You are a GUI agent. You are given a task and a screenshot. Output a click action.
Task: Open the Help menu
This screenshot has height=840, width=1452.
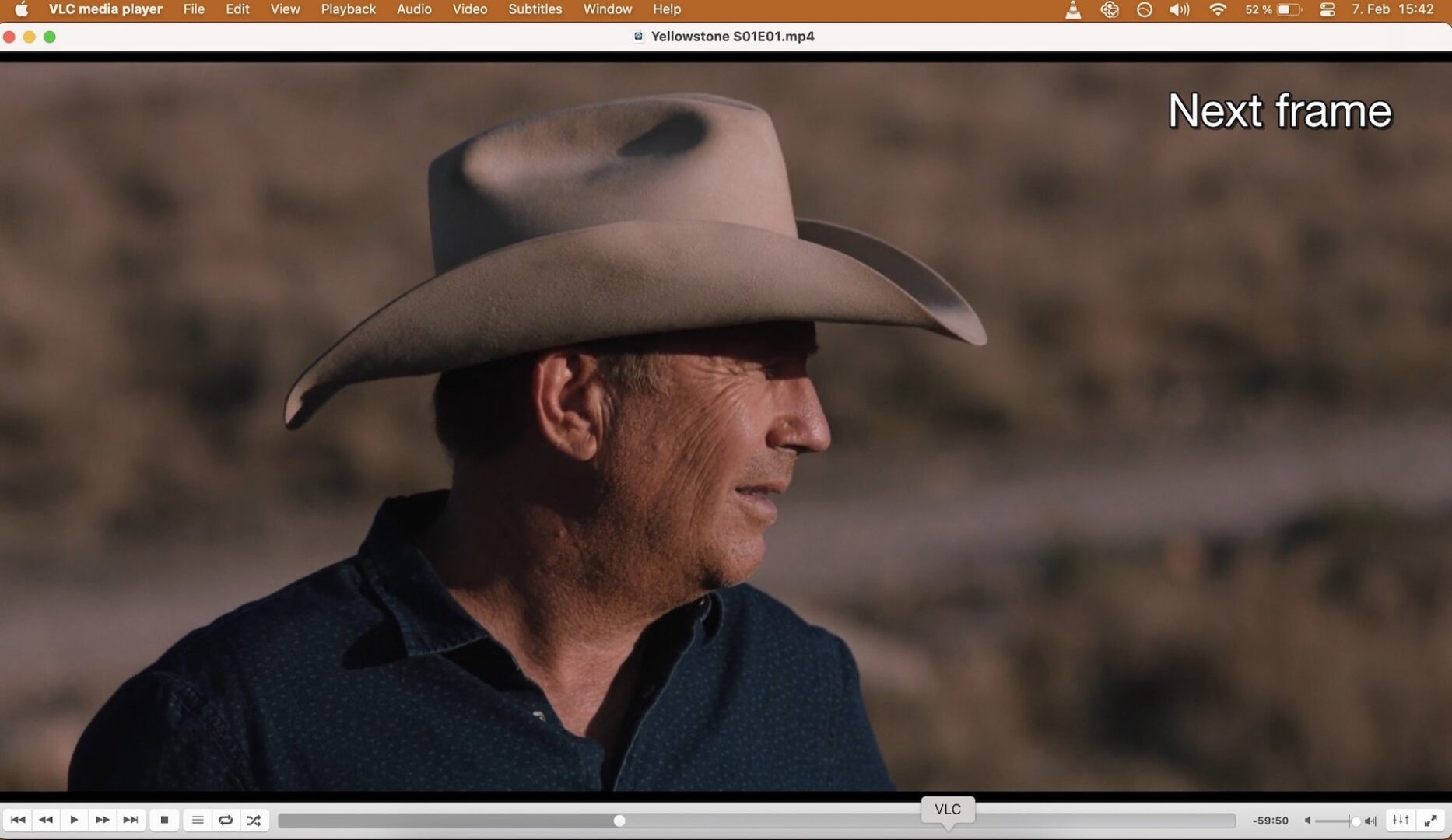667,9
